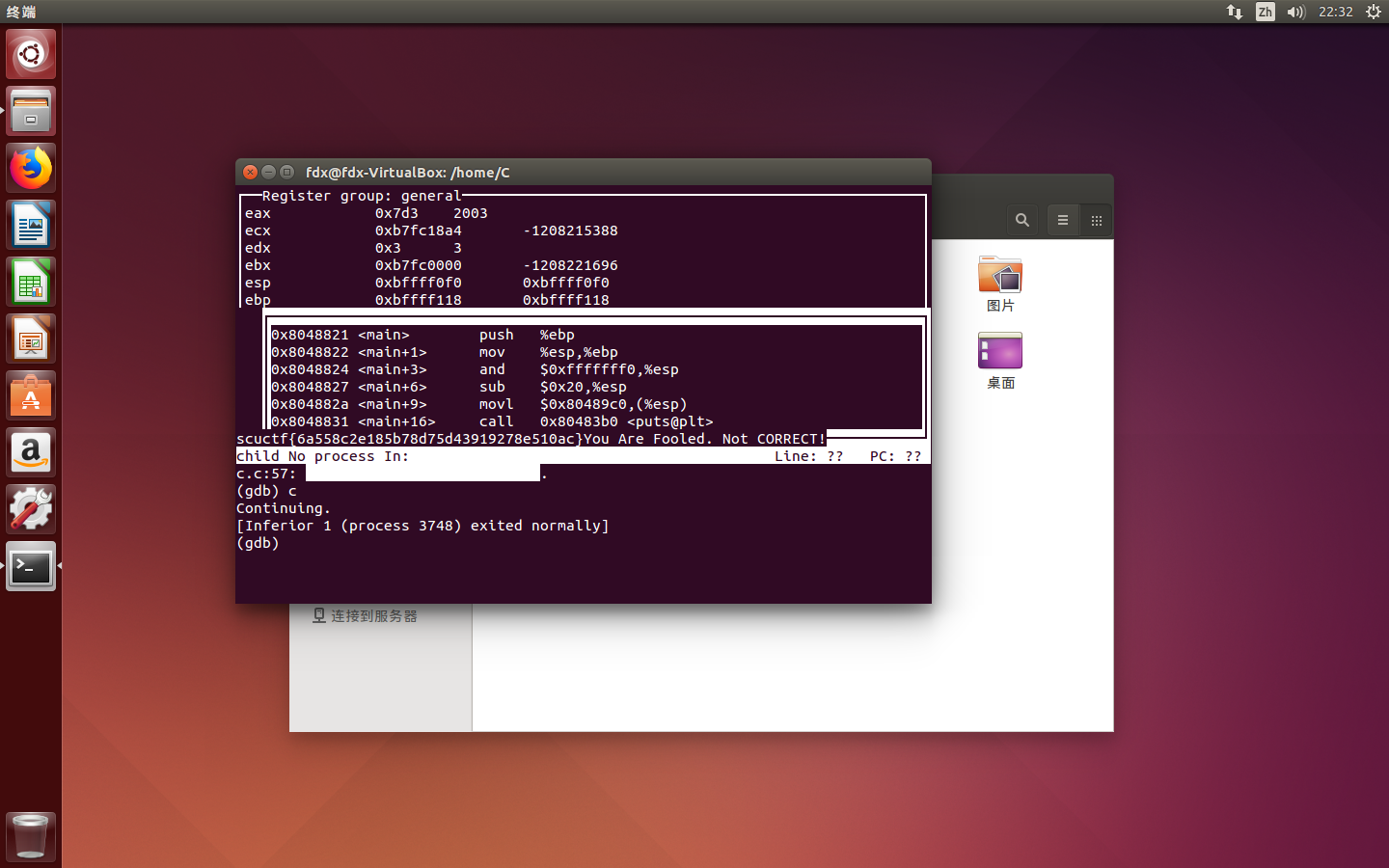Click the movl $0x80489c0,(%esp) instruction line

click(479, 404)
